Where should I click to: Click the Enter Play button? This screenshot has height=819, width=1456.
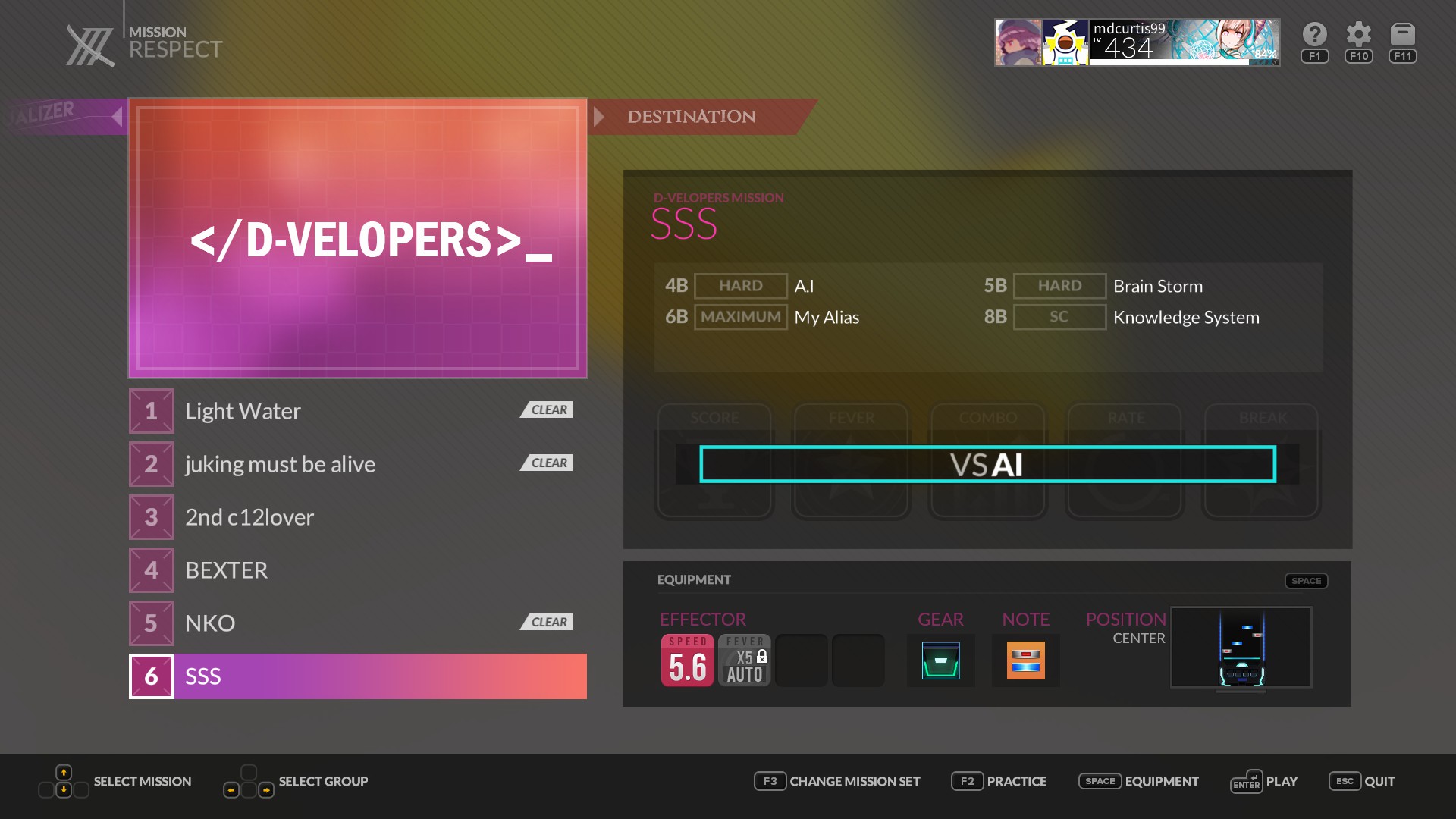pos(1263,781)
